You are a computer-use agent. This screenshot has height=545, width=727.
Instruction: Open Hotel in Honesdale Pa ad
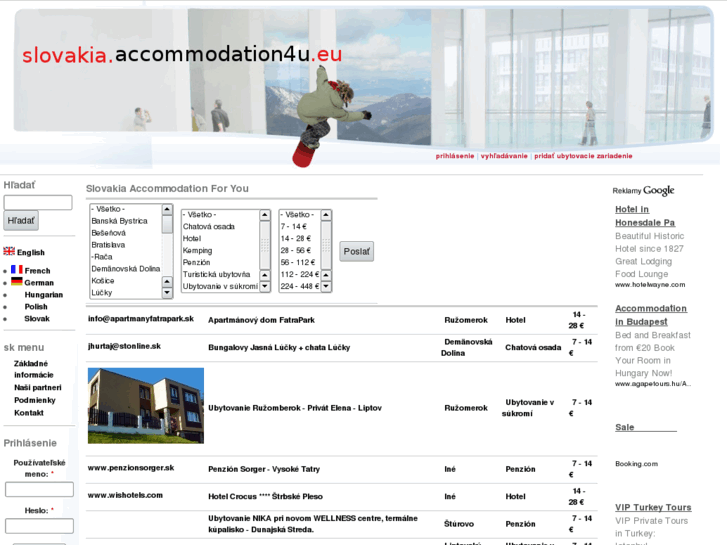point(645,216)
